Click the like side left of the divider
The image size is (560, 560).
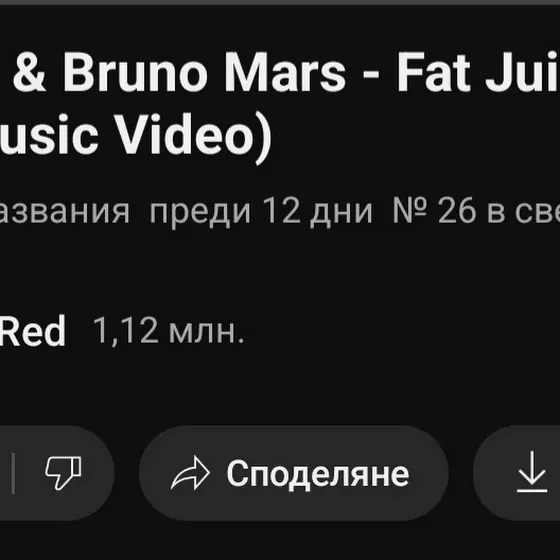5,473
